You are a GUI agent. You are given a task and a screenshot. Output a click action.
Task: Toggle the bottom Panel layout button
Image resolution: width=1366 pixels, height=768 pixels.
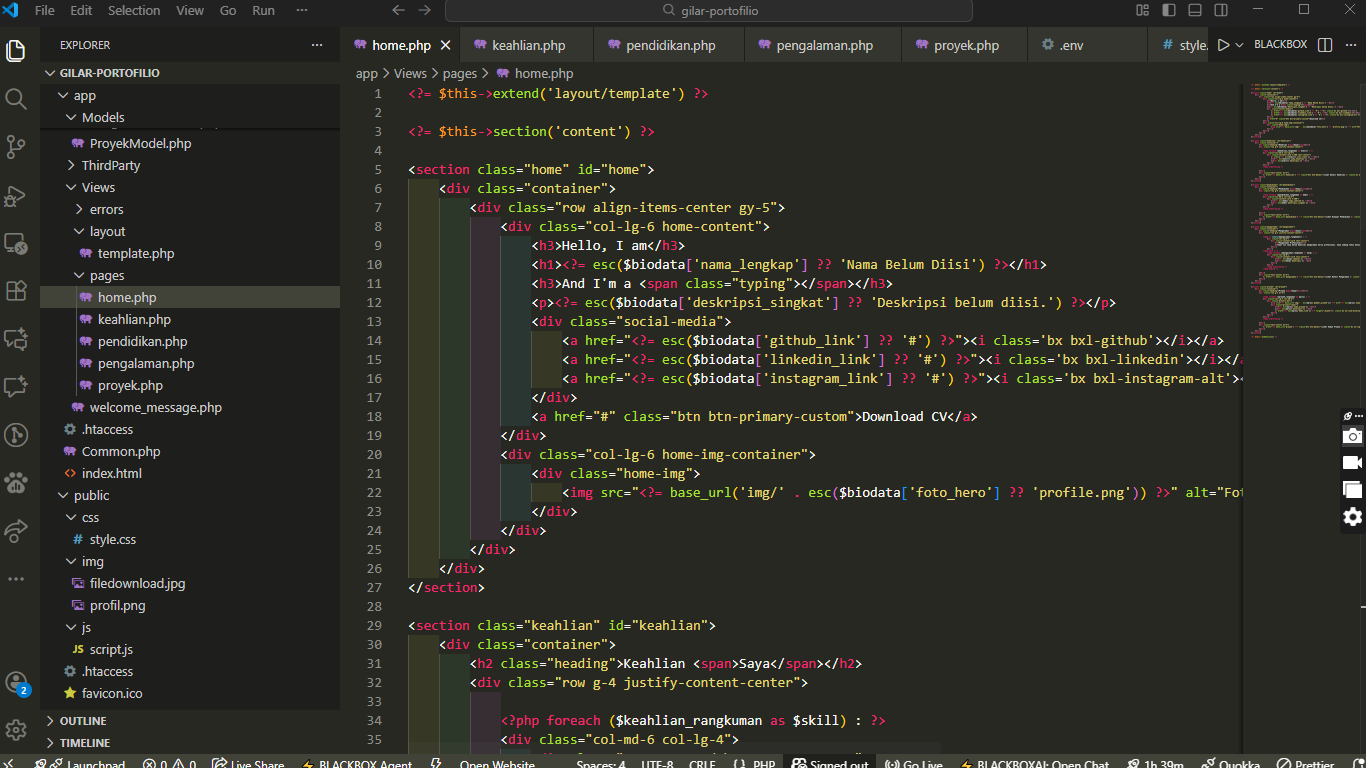click(1193, 10)
